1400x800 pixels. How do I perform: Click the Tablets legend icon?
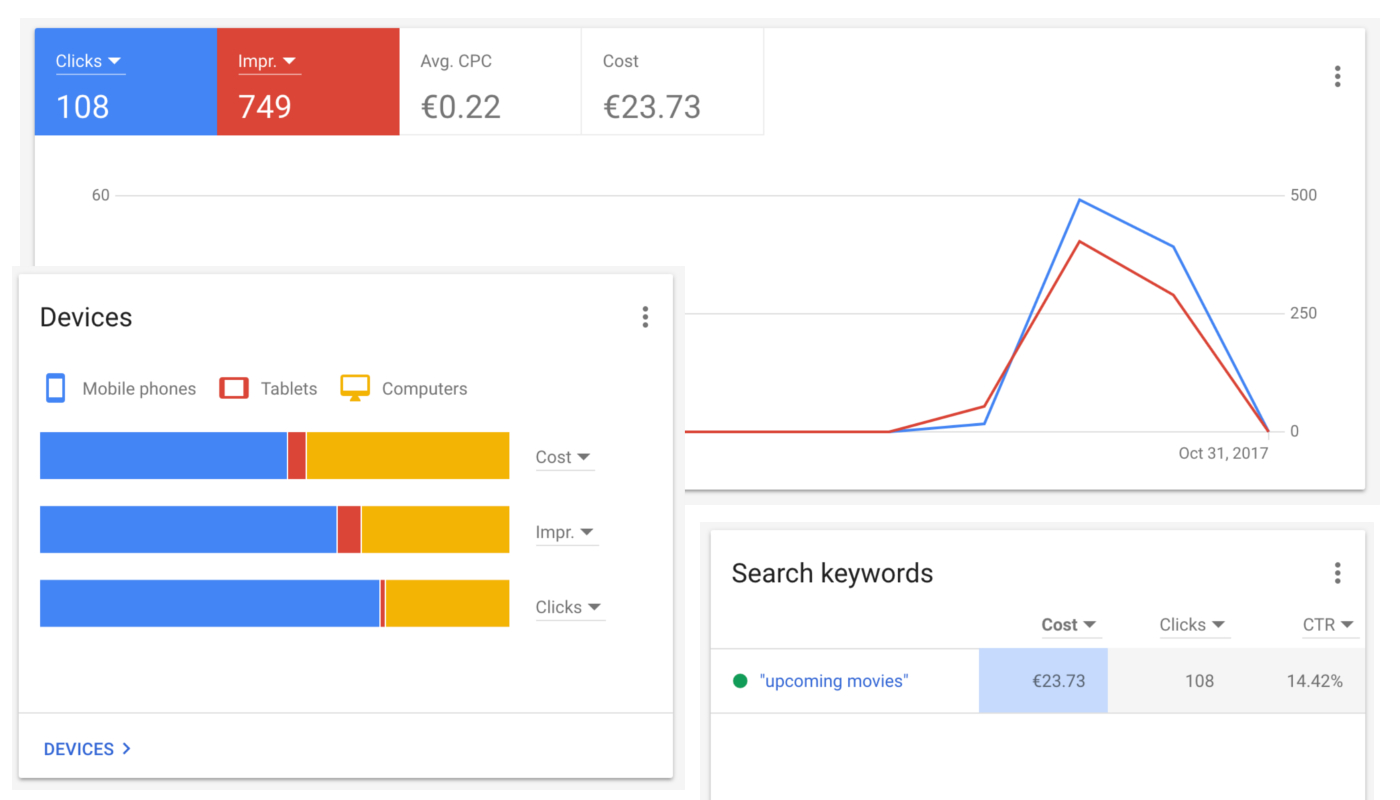tap(234, 388)
